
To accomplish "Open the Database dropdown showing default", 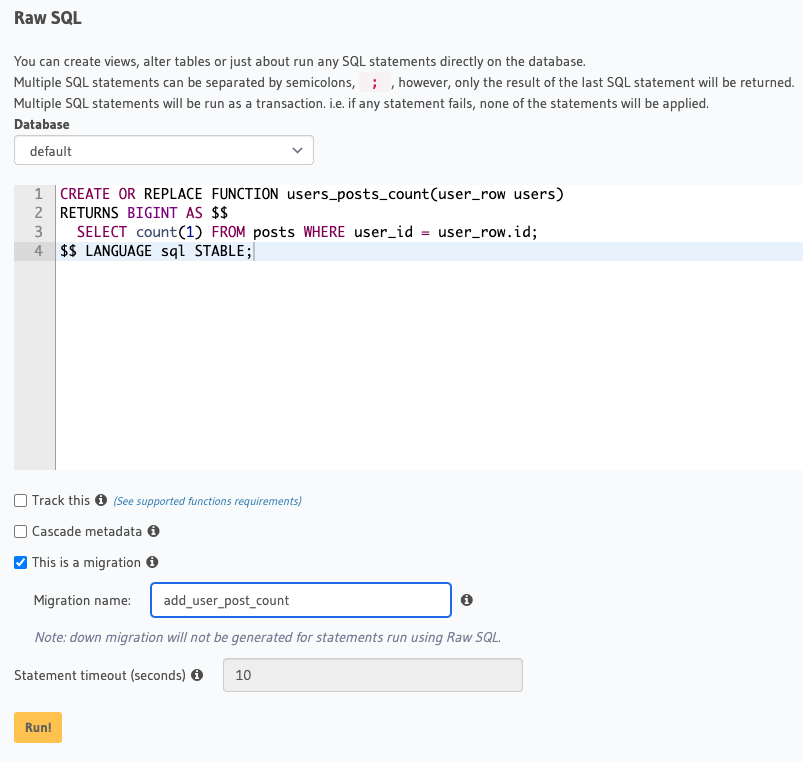I will (164, 151).
